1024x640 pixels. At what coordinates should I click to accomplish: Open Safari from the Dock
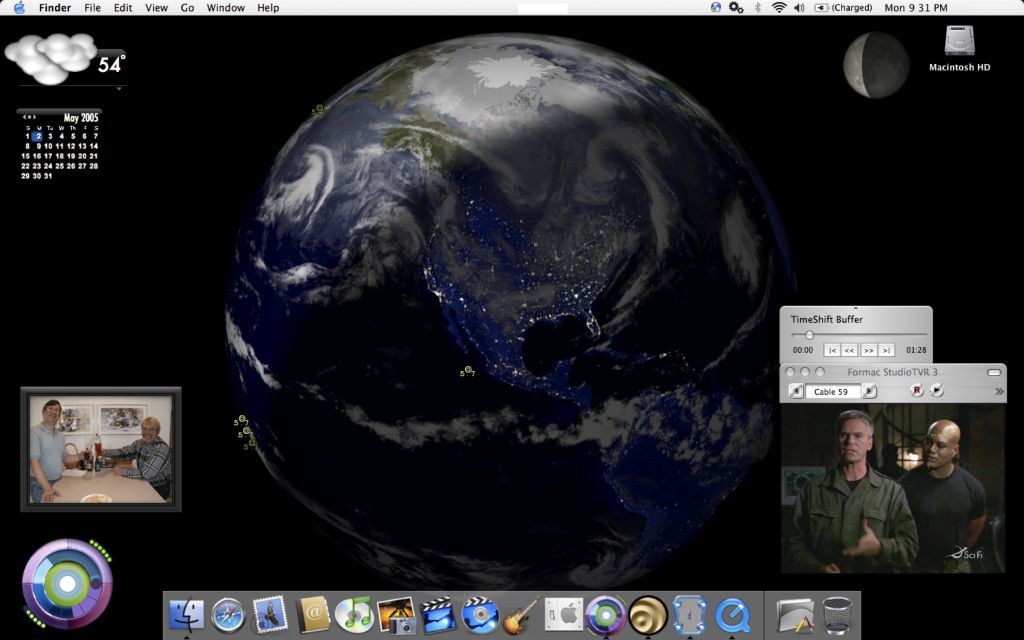tap(228, 615)
